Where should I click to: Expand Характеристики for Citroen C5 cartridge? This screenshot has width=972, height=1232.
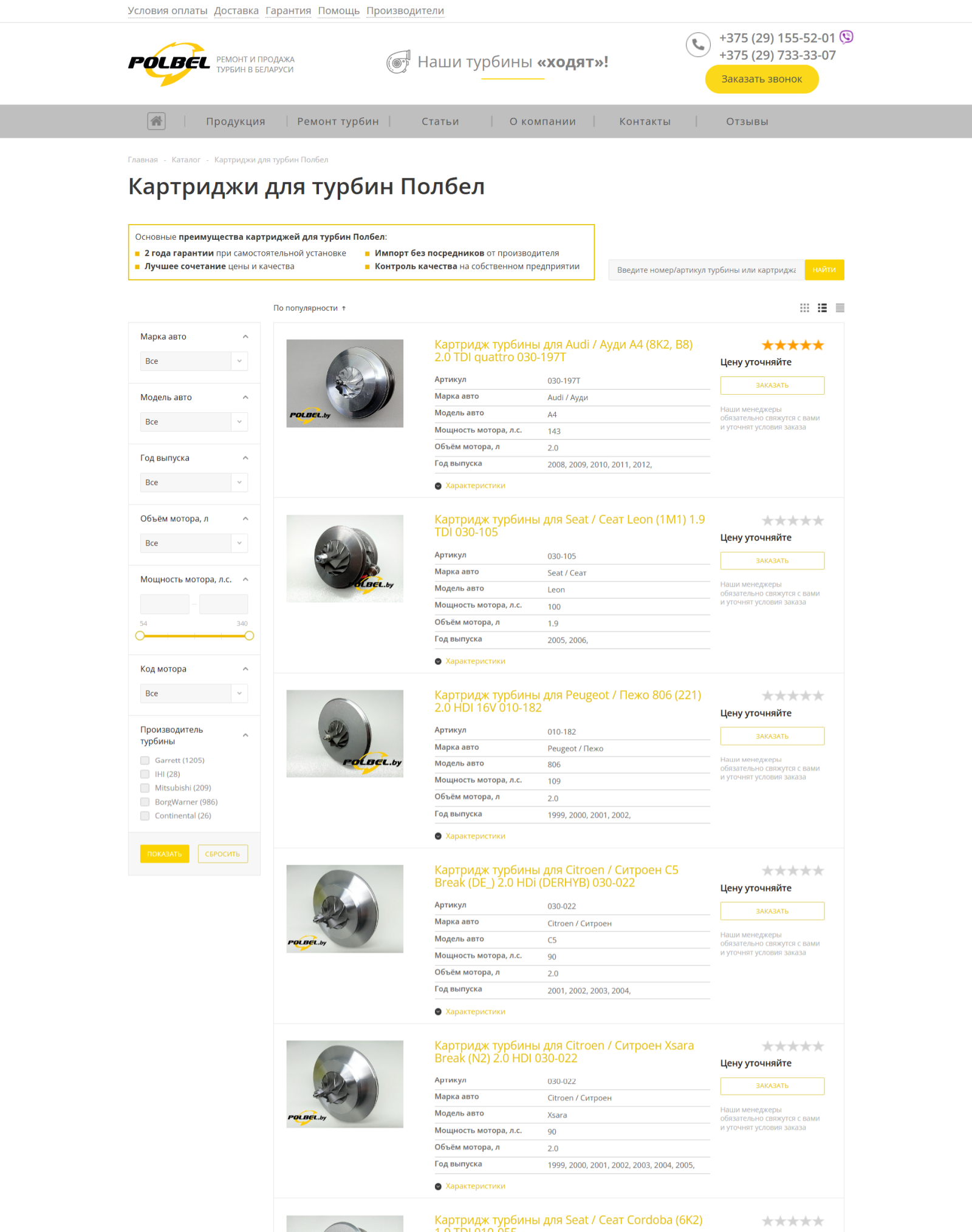470,1011
